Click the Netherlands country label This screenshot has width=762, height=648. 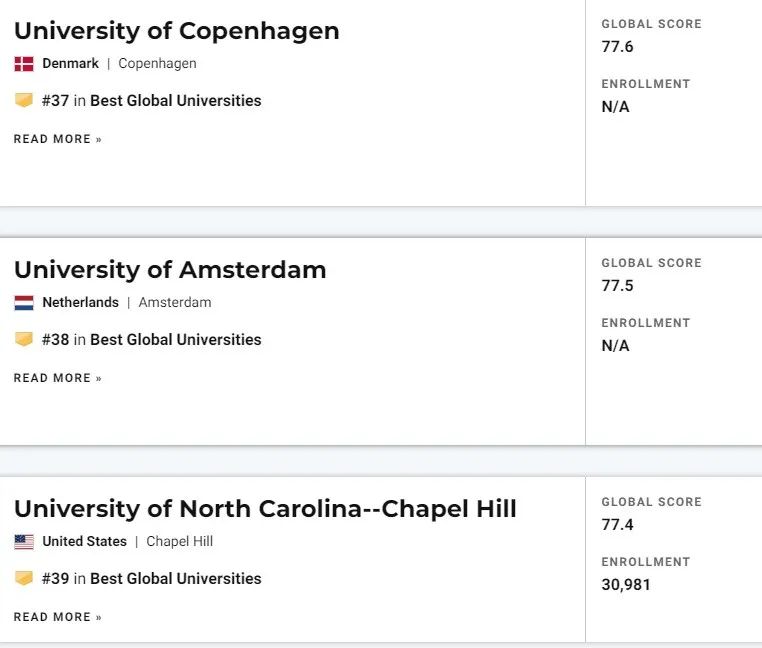[81, 302]
